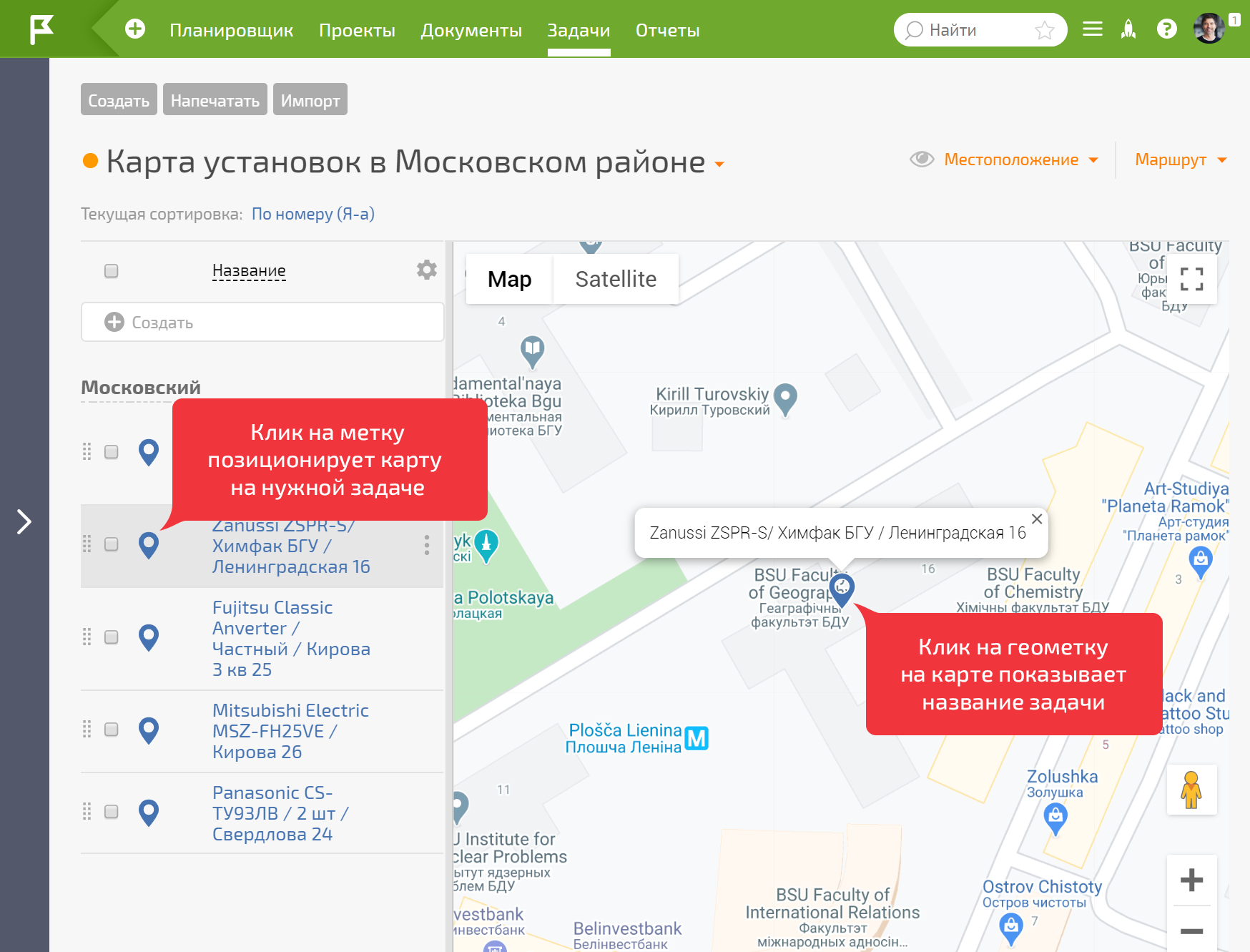This screenshot has width=1250, height=952.
Task: Click the Импорт button
Action: 310,100
